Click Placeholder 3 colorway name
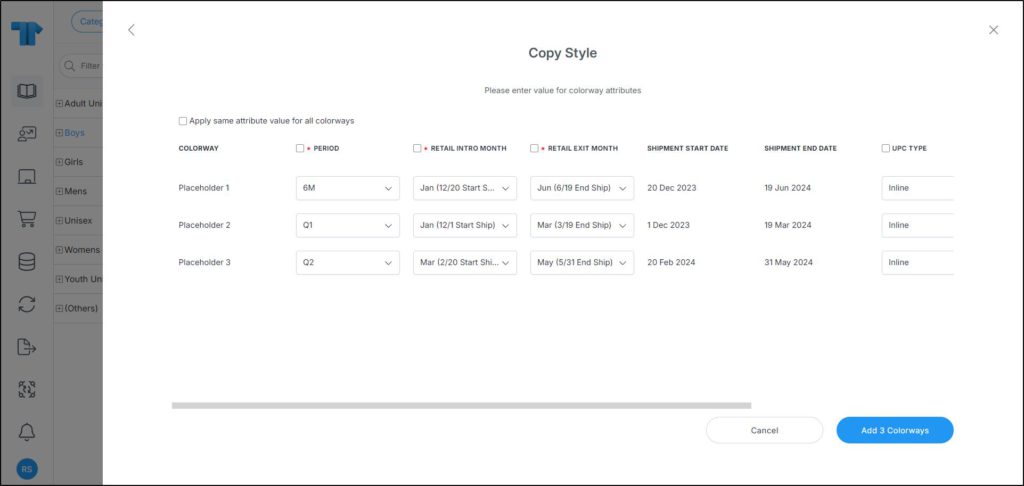 tap(204, 263)
